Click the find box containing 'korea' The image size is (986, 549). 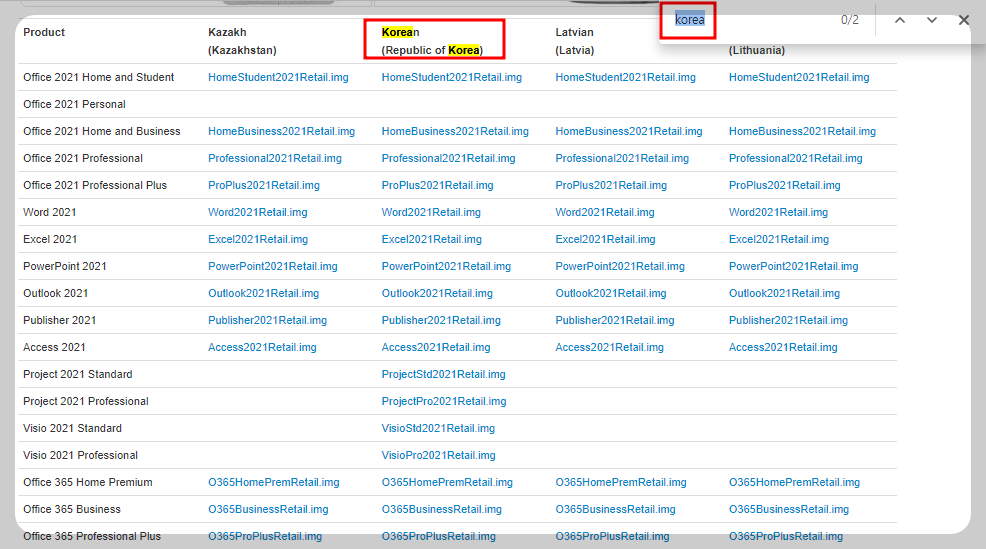click(690, 19)
